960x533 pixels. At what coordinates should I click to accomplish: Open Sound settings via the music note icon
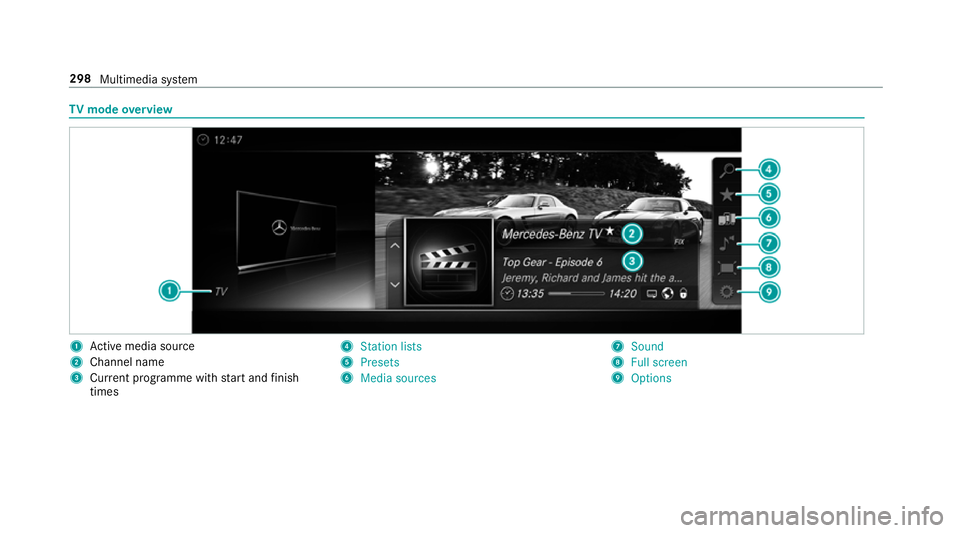click(726, 243)
